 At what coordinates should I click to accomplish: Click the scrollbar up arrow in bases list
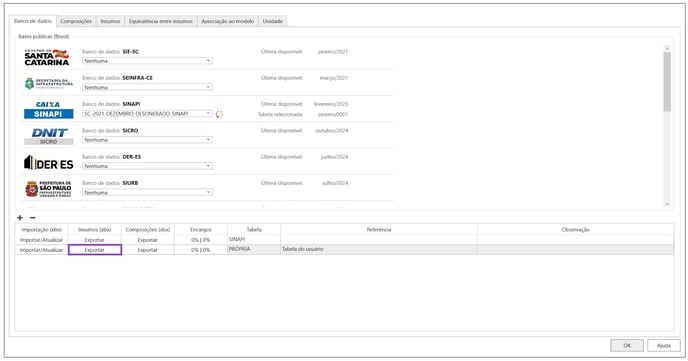point(667,48)
